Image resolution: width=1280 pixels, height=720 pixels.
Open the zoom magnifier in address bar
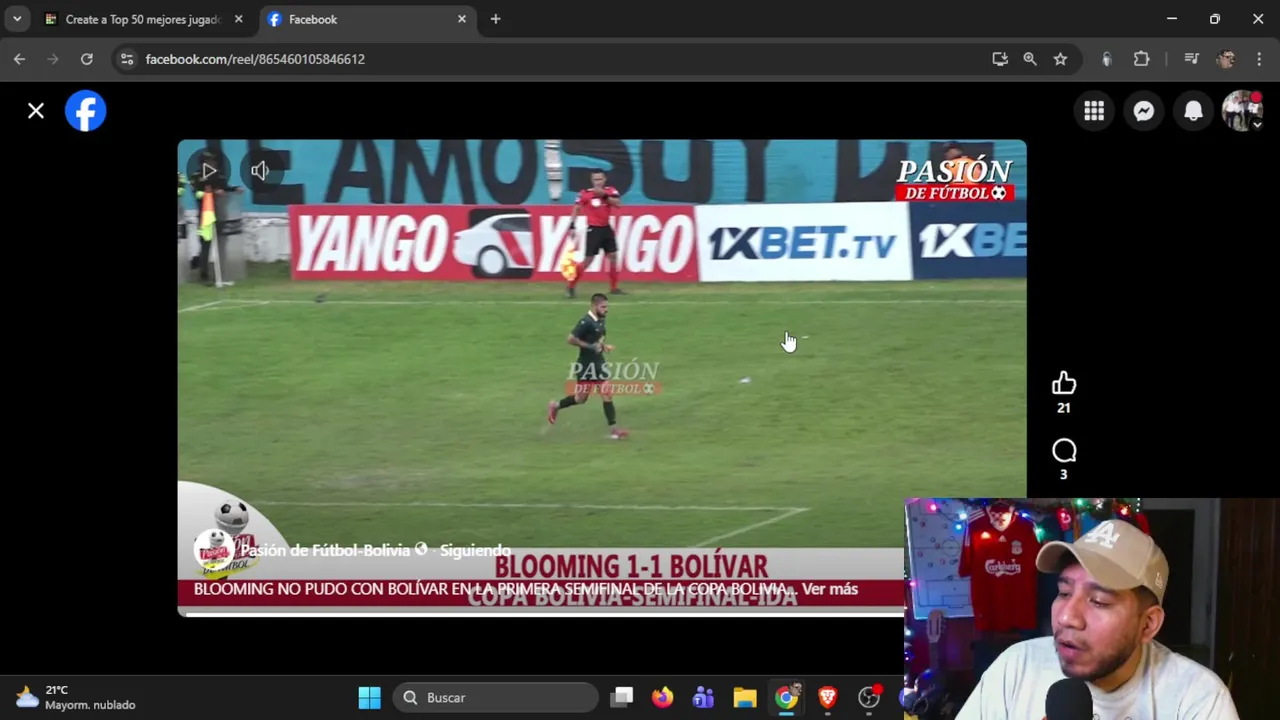pyautogui.click(x=1030, y=59)
